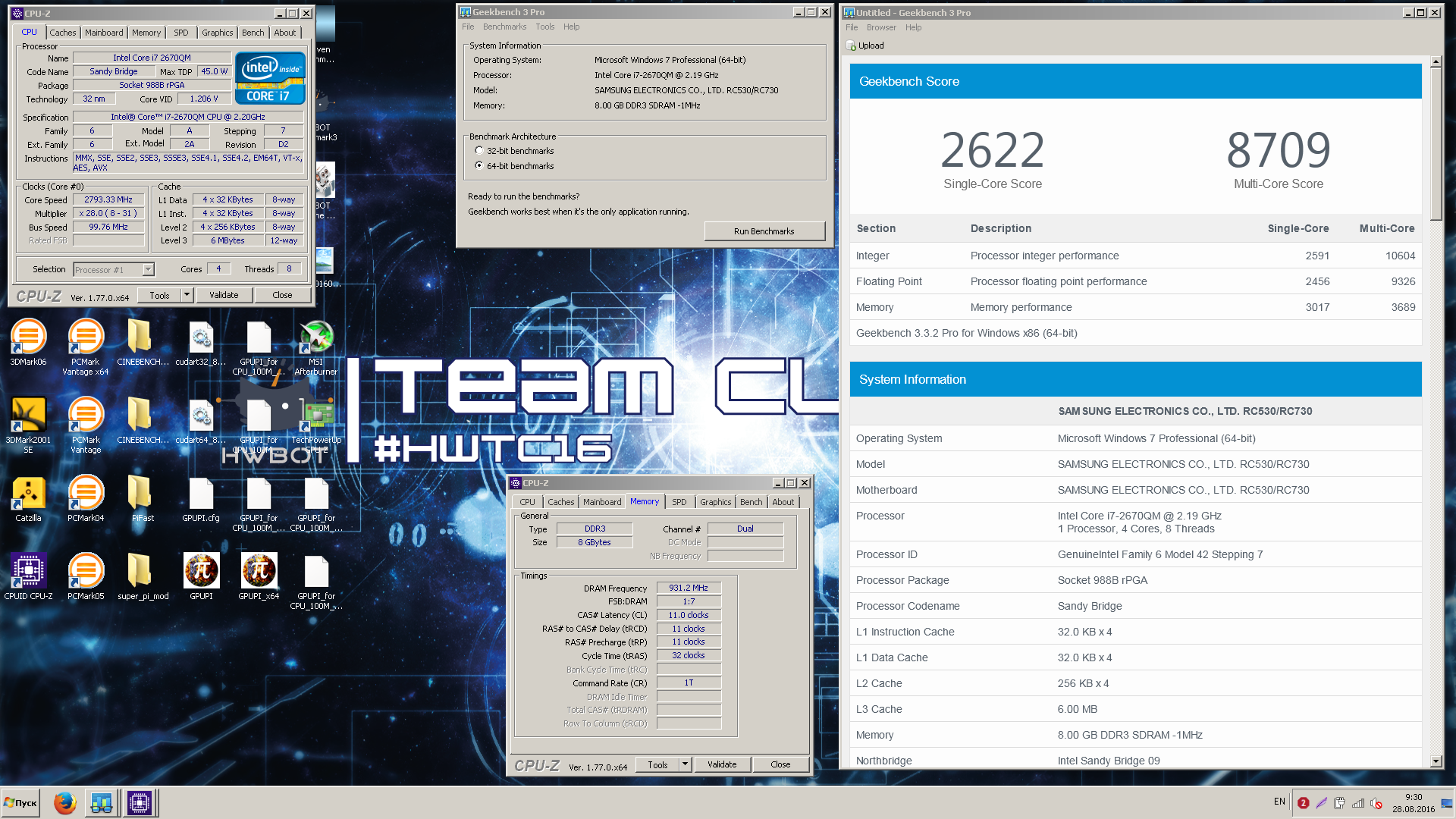Expand Tools dropdown arrow in top CPU-Z
The height and width of the screenshot is (819, 1456).
point(187,295)
